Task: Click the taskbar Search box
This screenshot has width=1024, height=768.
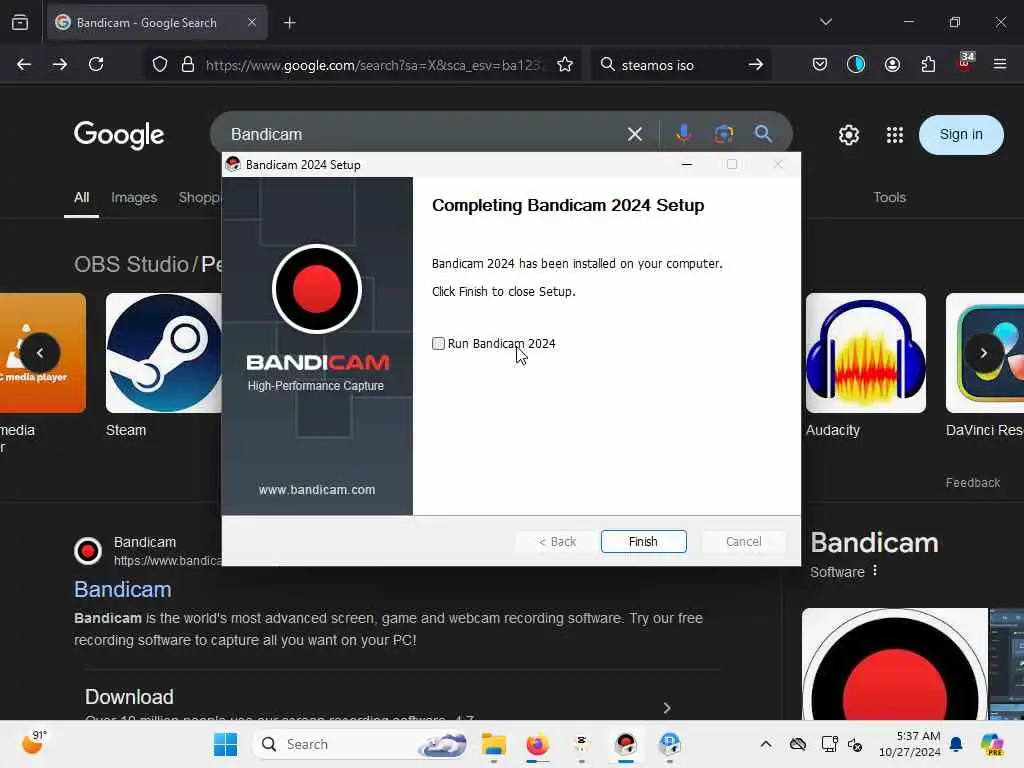Action: pyautogui.click(x=362, y=744)
